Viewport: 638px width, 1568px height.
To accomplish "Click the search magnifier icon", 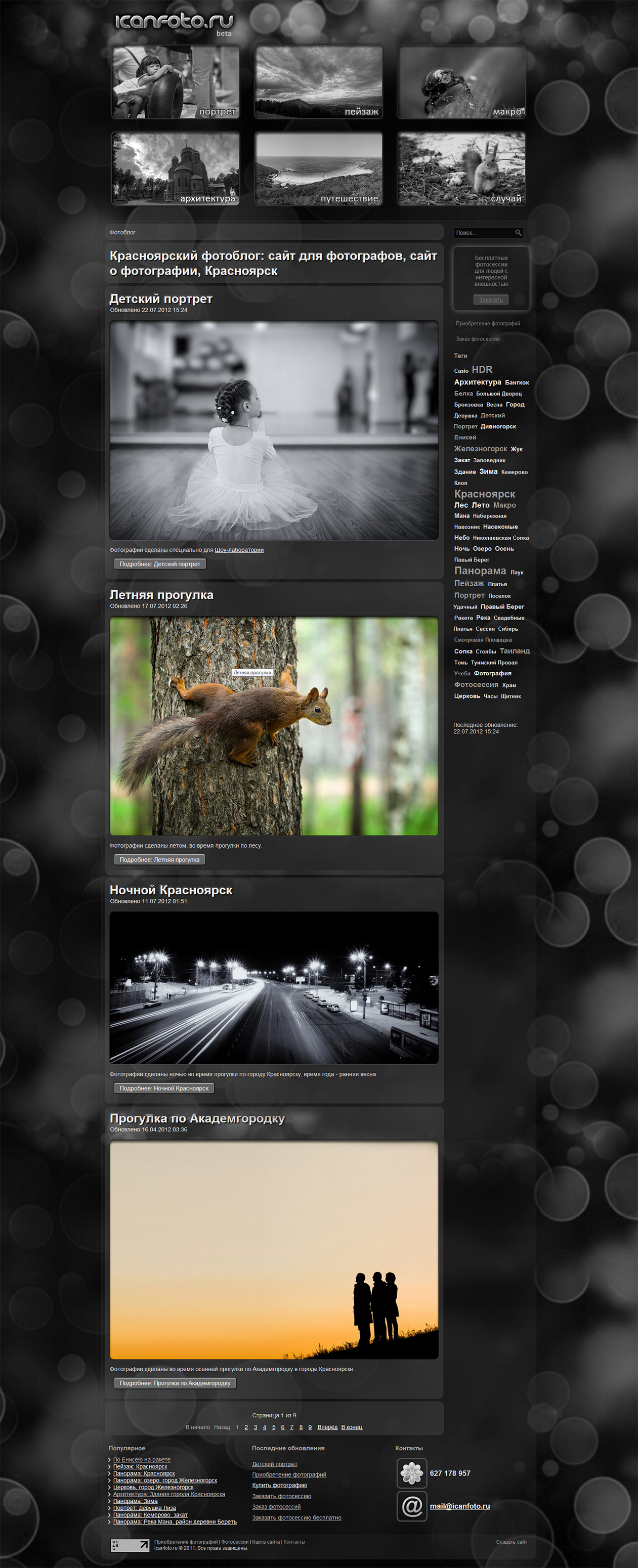I will [518, 233].
